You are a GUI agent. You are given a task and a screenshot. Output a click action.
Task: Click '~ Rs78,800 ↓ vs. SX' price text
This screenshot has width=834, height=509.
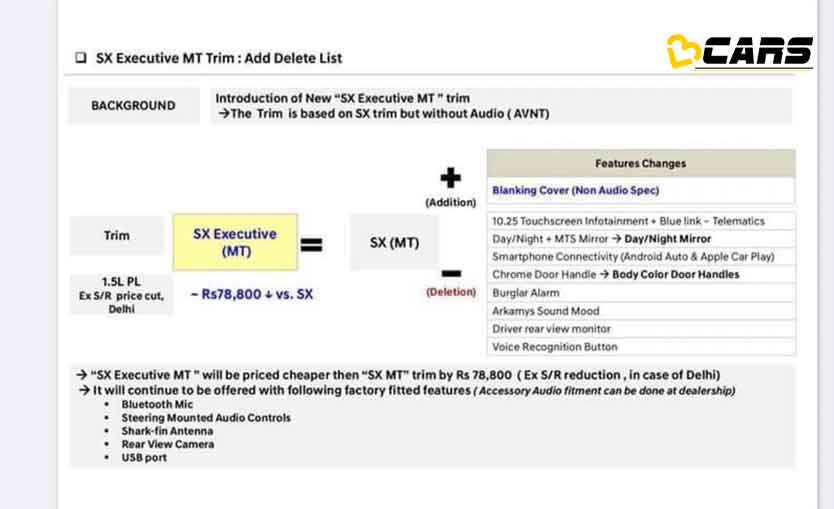(252, 294)
